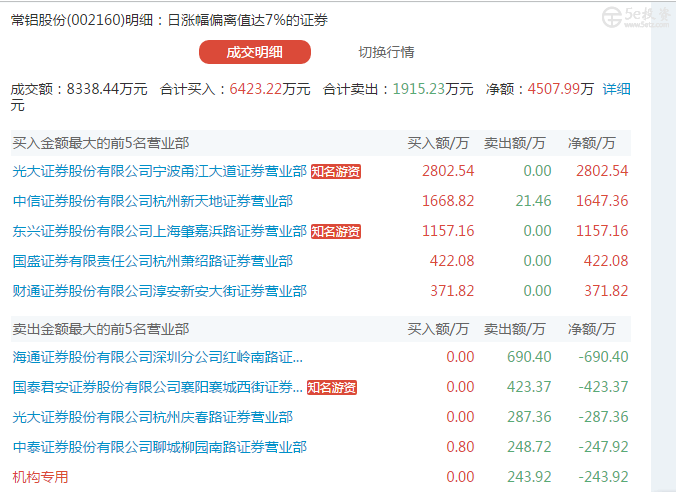Click 净额/万 header in buy table
Viewport: 676px width, 492px height.
tap(592, 143)
